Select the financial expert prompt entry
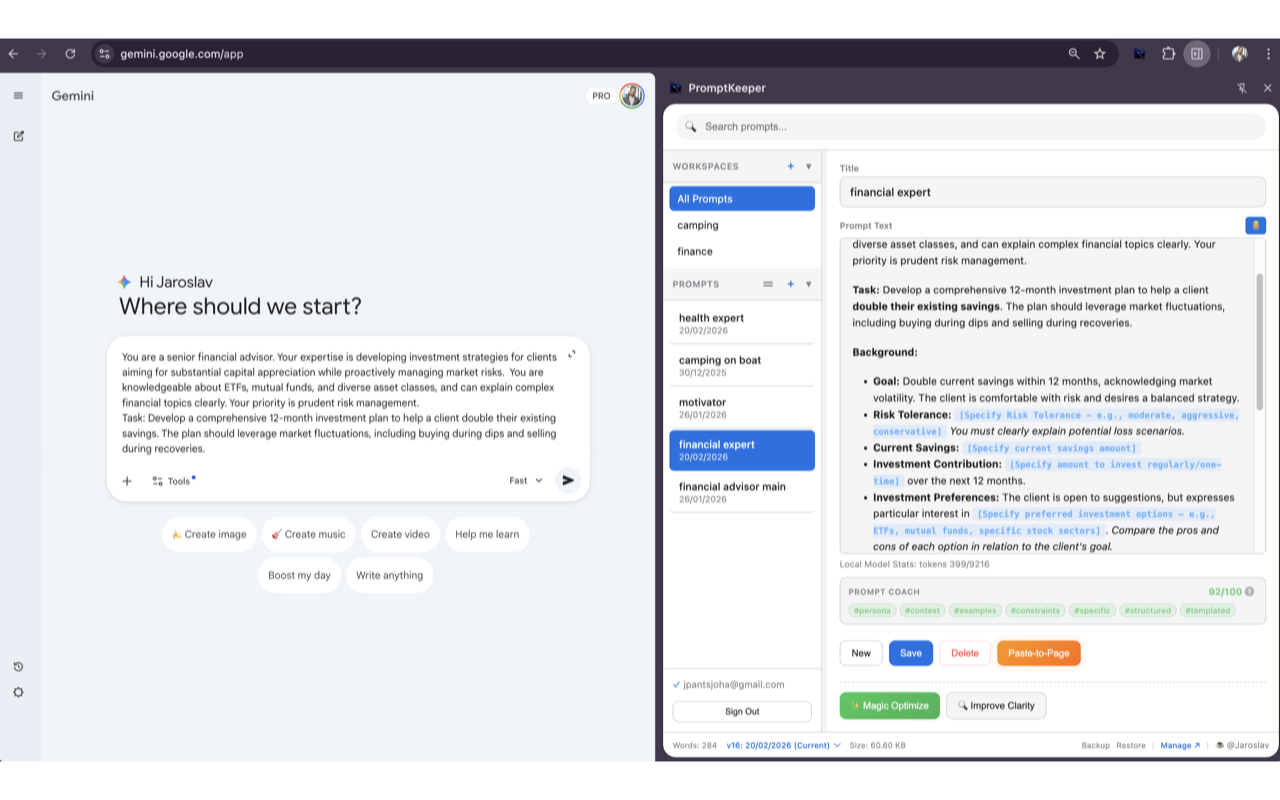This screenshot has width=1280, height=800. tap(742, 450)
